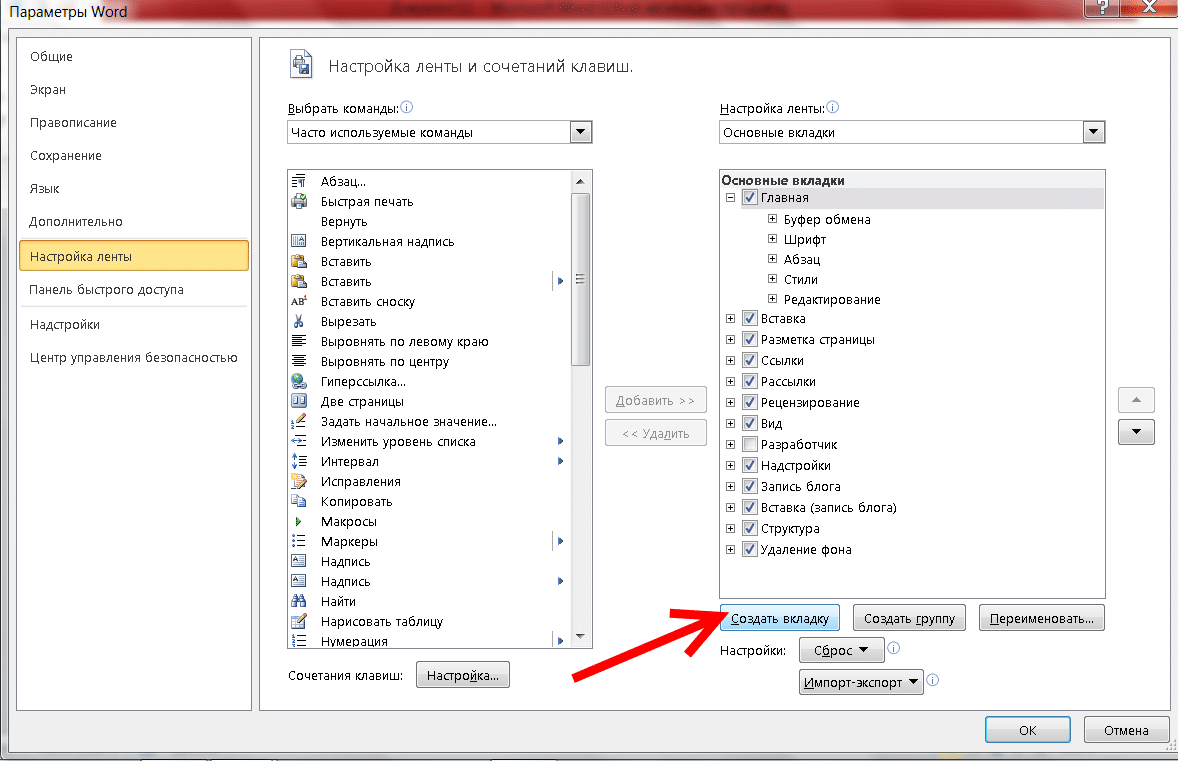Click the commands list vertical scrollbar thumb
This screenshot has width=1178, height=761.
pos(580,279)
